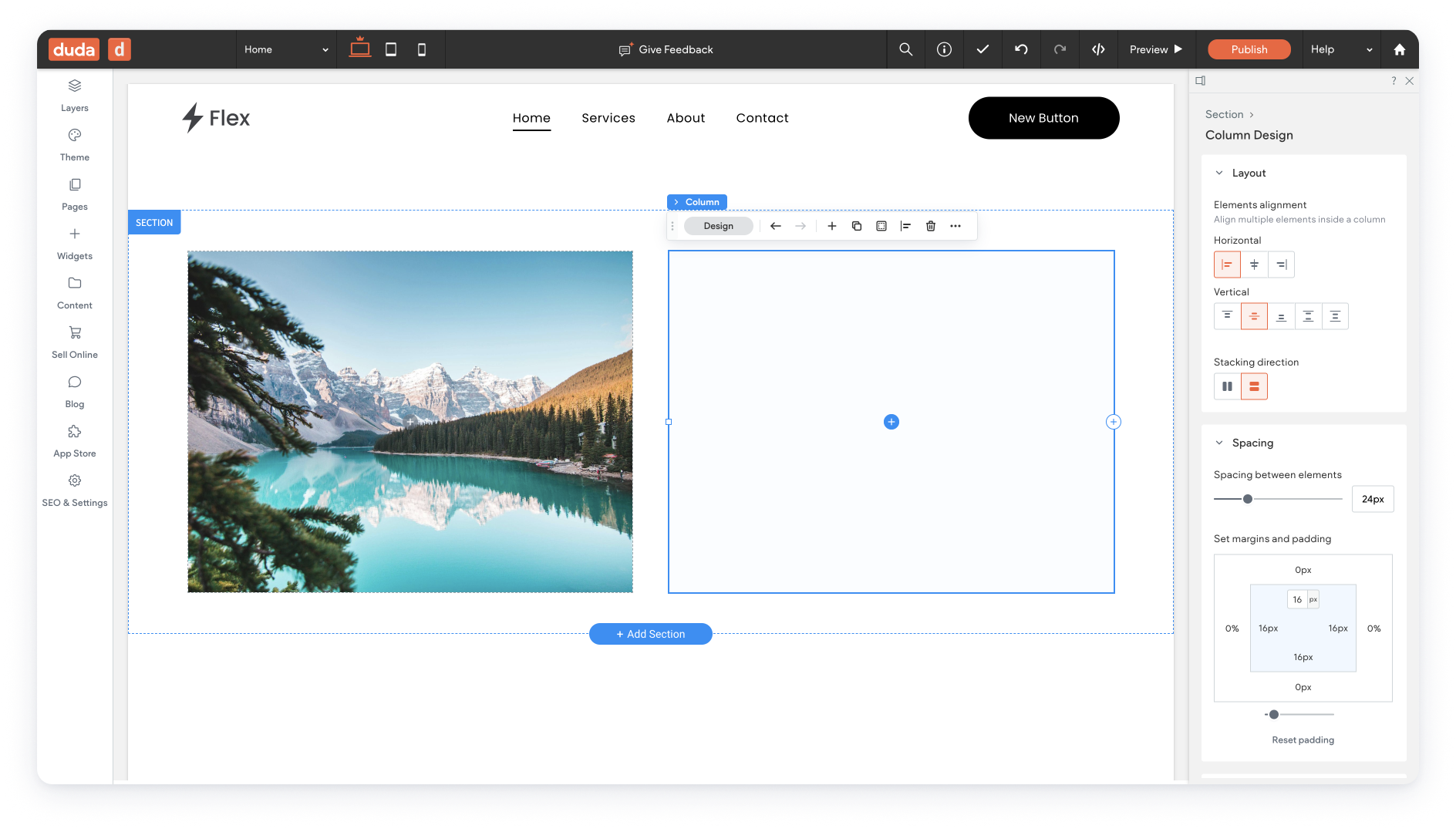Set stacking direction to vertical
Screen dimensions: 1456x829
click(x=1254, y=386)
